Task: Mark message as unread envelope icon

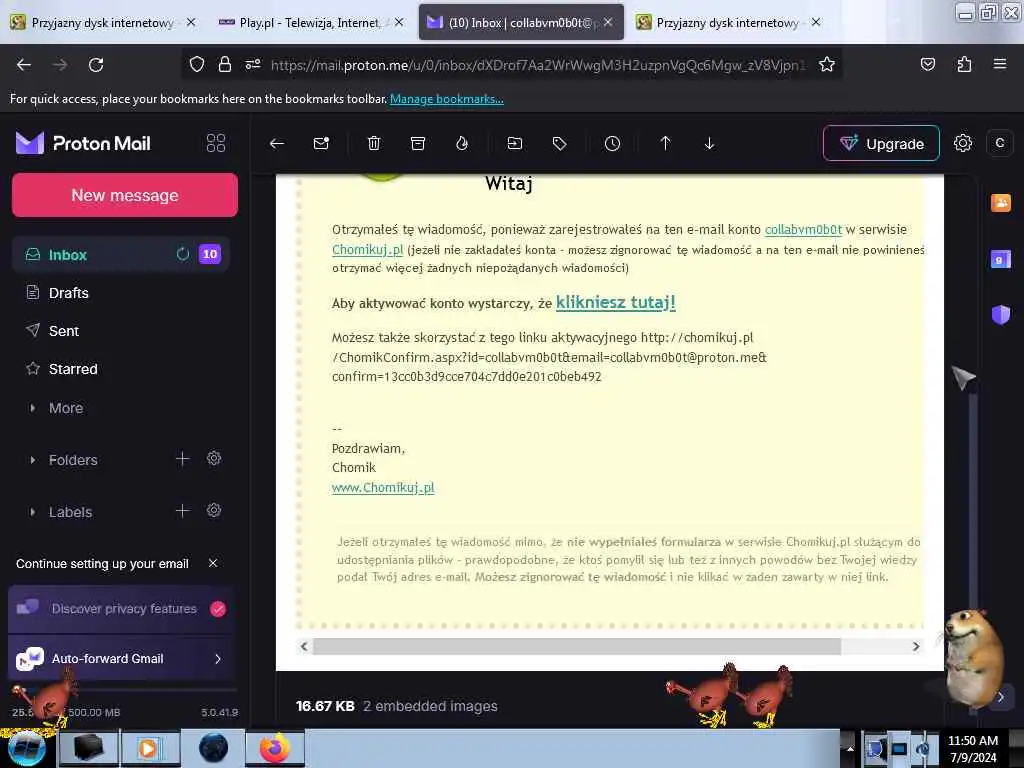Action: [321, 144]
